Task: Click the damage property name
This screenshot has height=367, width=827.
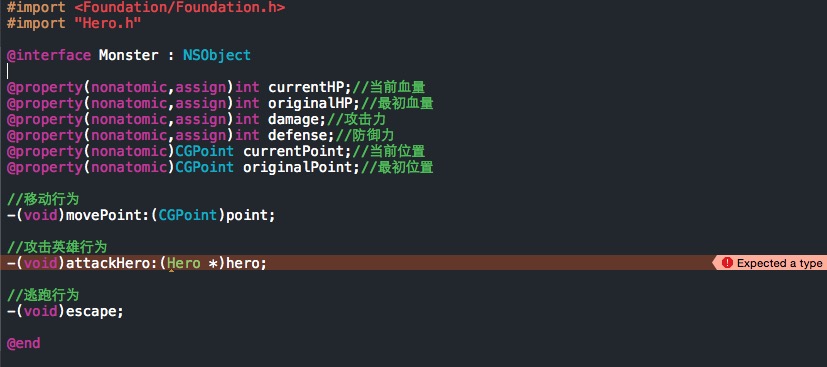Action: 293,119
